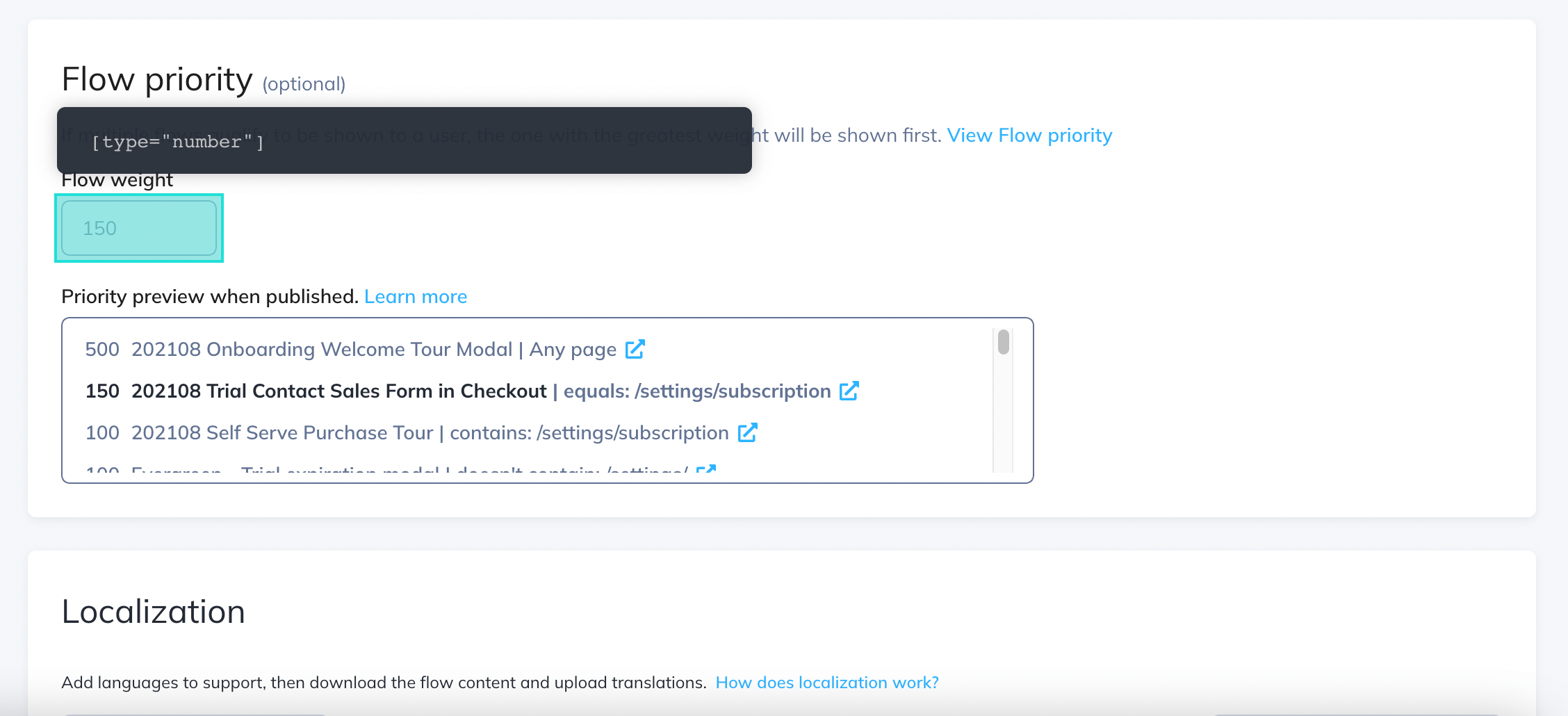Open external link icon for Onboarding Welcome Tour Modal
Image resolution: width=1568 pixels, height=716 pixels.
(635, 349)
